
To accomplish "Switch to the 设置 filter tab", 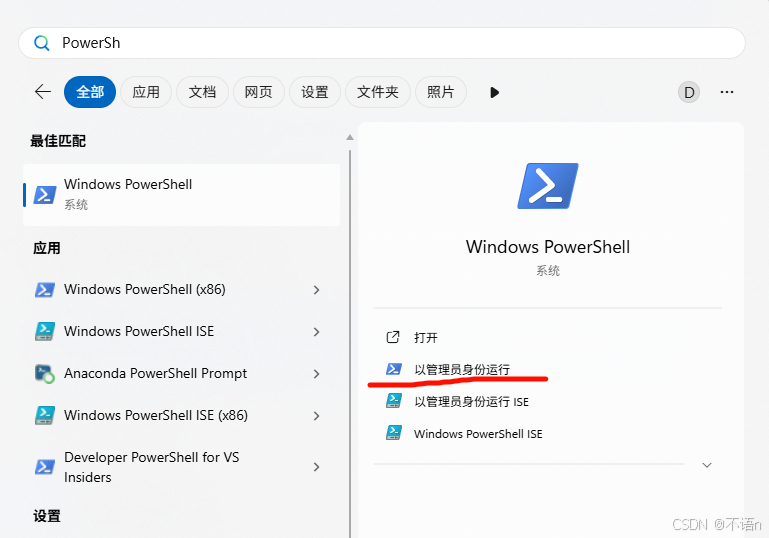I will [314, 92].
